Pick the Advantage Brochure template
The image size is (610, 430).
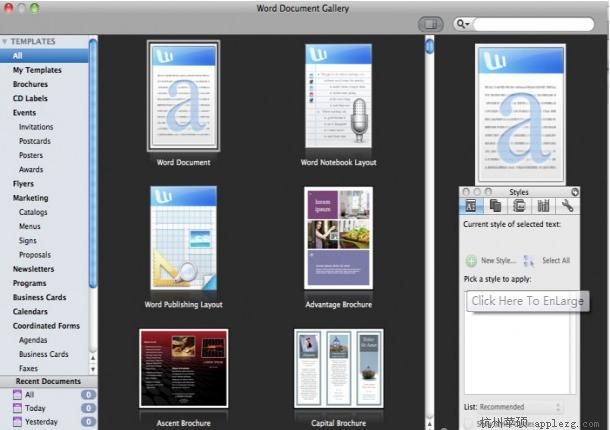point(338,238)
